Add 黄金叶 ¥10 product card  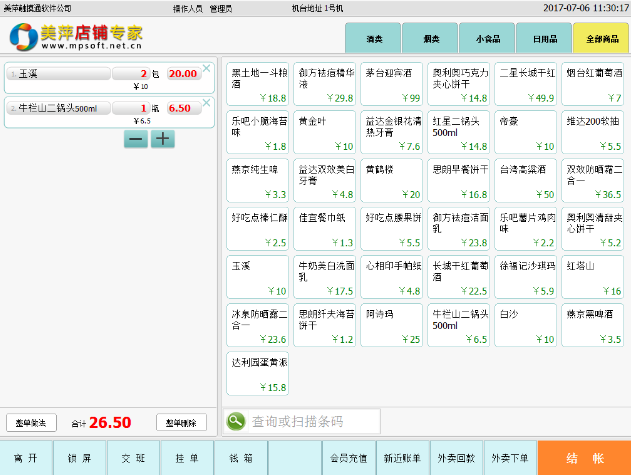(325, 132)
